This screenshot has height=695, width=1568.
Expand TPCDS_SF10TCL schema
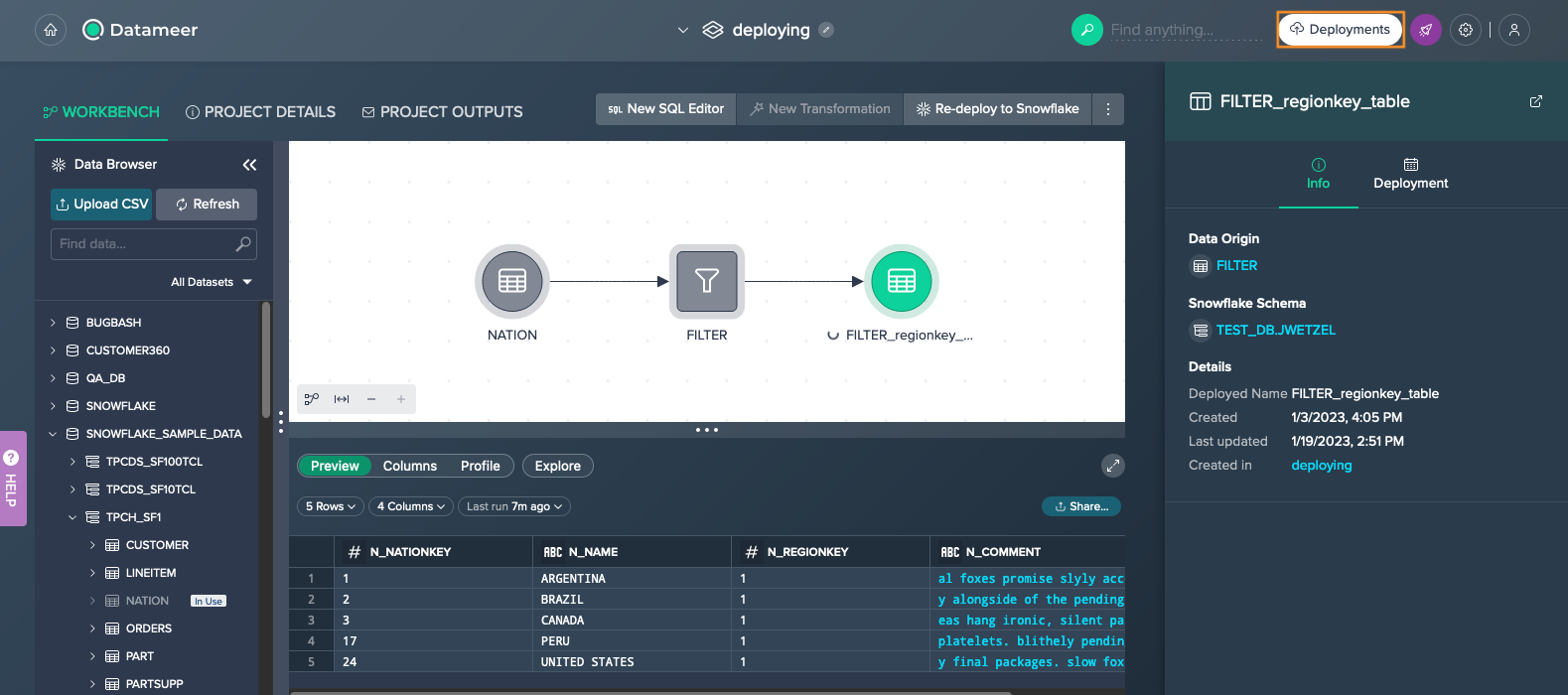(x=72, y=489)
